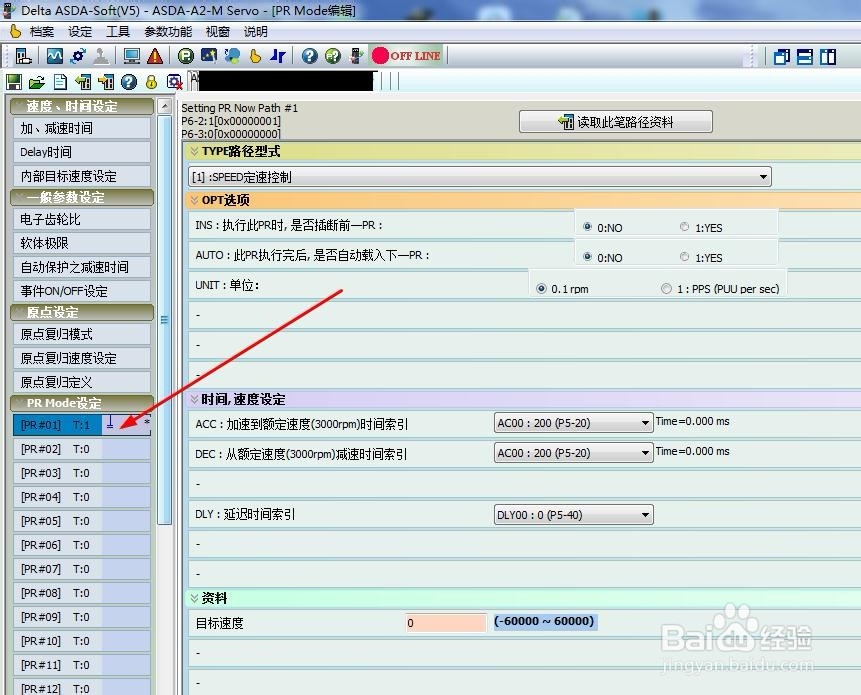Open the TYPE path type dropdown
The height and width of the screenshot is (695, 861).
[480, 177]
